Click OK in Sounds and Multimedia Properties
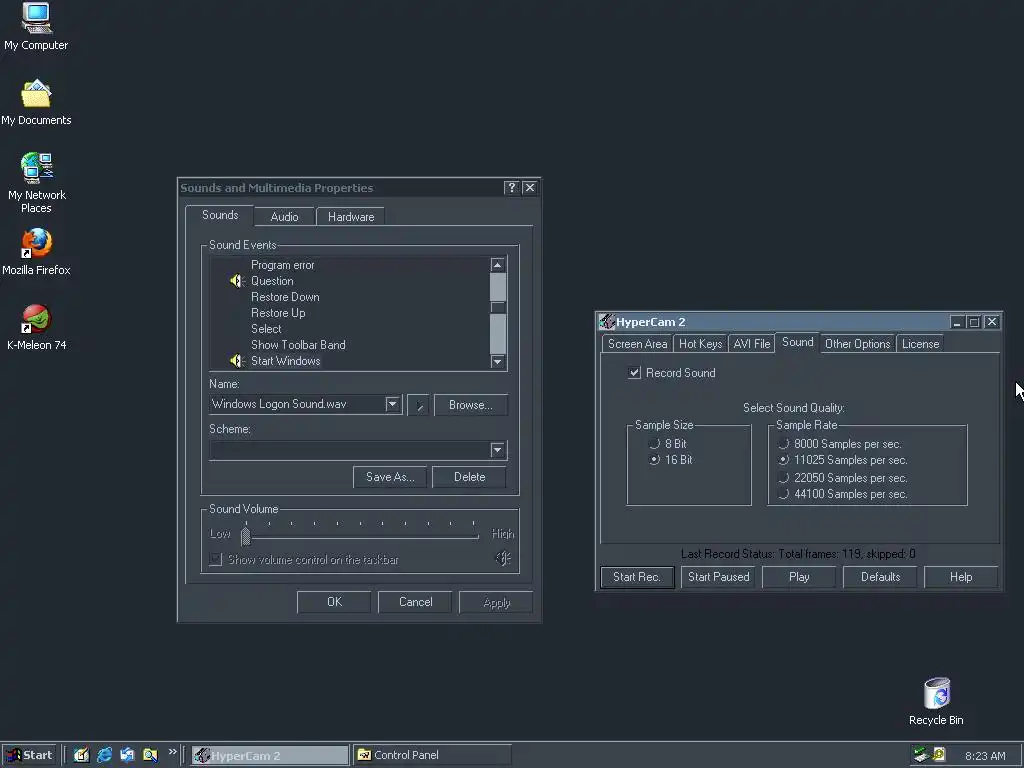1024x768 pixels. point(334,602)
